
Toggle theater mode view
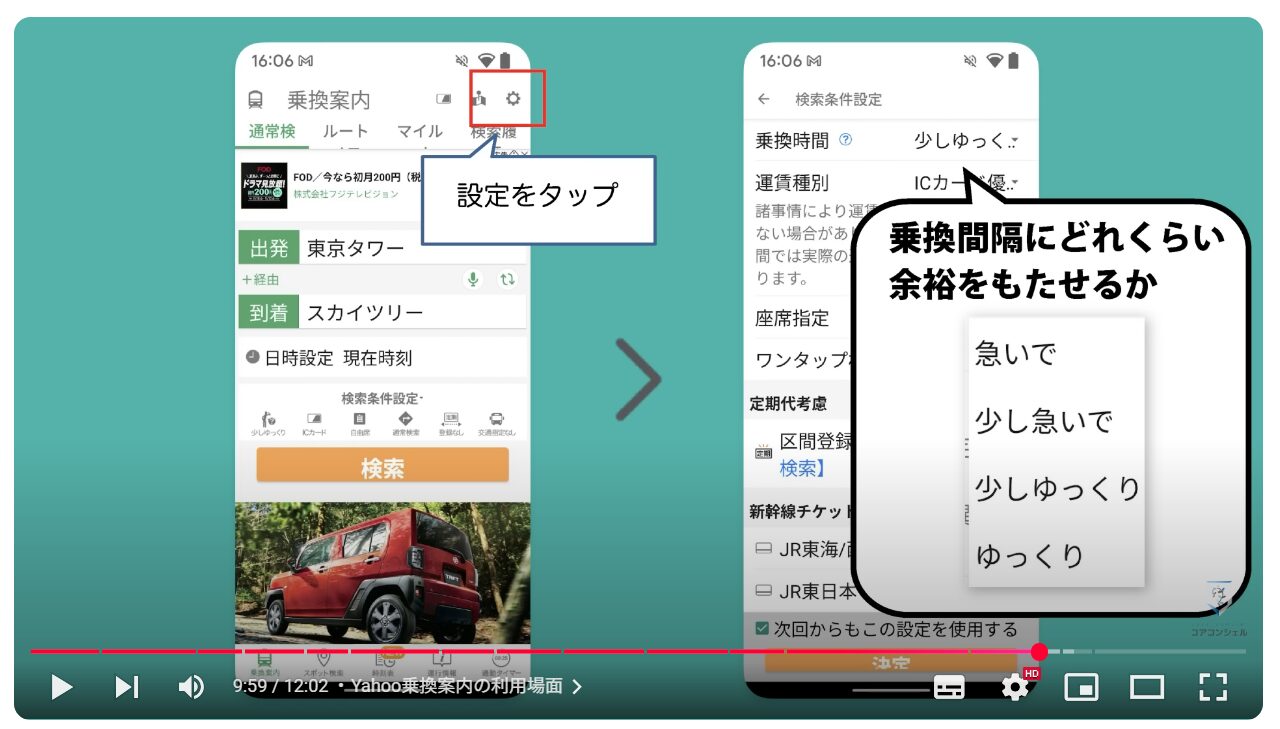click(x=1147, y=687)
